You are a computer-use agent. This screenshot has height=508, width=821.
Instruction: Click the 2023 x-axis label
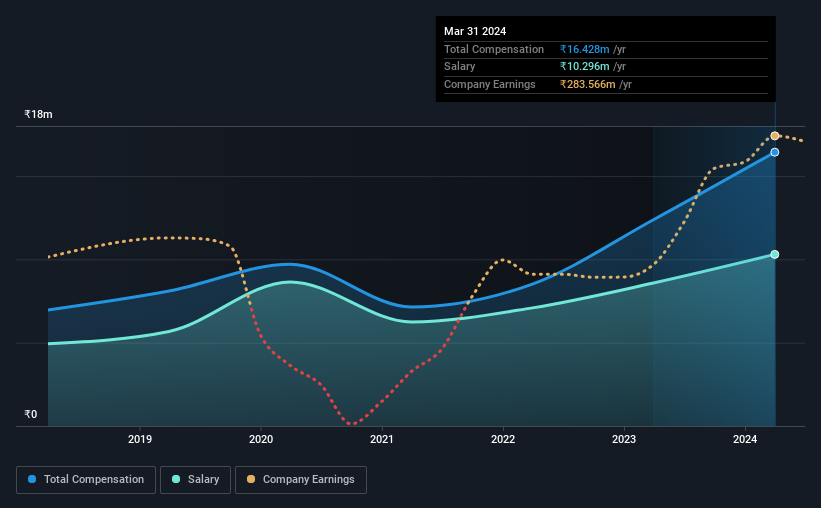[624, 439]
